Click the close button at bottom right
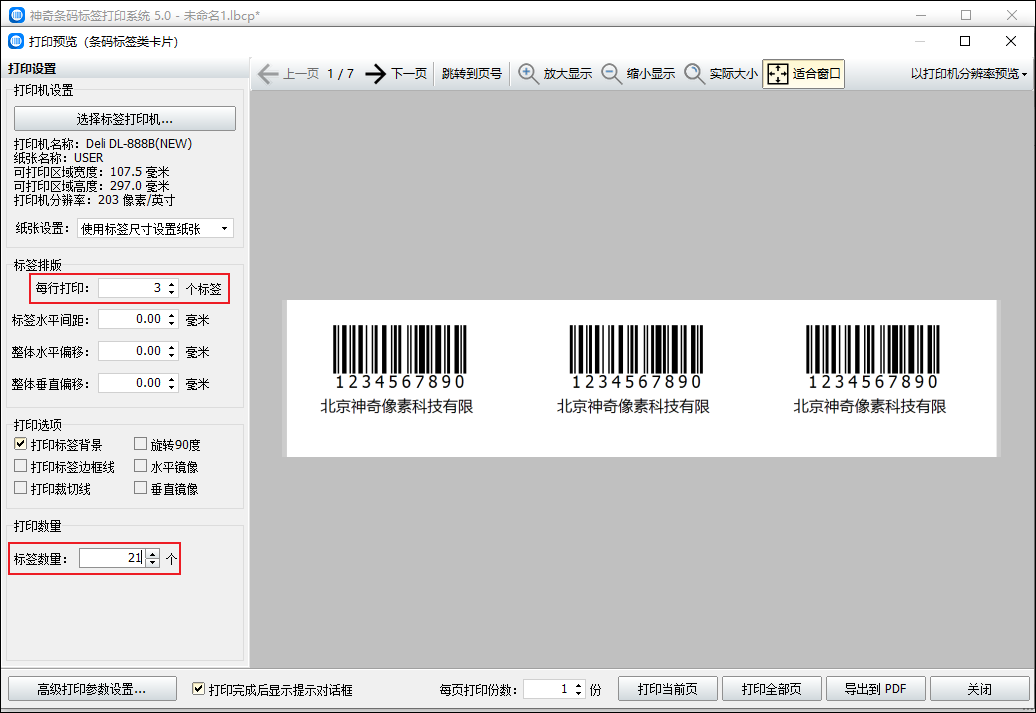1036x713 pixels. point(980,689)
